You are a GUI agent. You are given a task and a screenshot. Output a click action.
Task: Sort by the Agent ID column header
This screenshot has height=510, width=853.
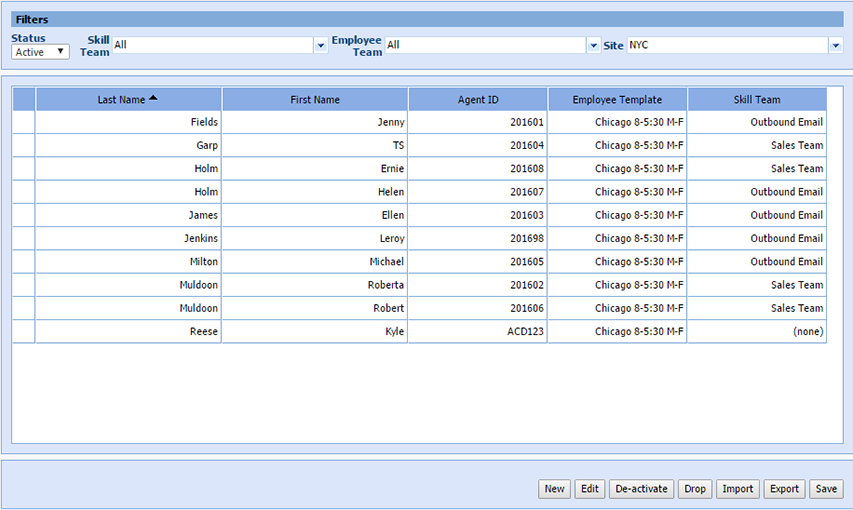pos(478,100)
